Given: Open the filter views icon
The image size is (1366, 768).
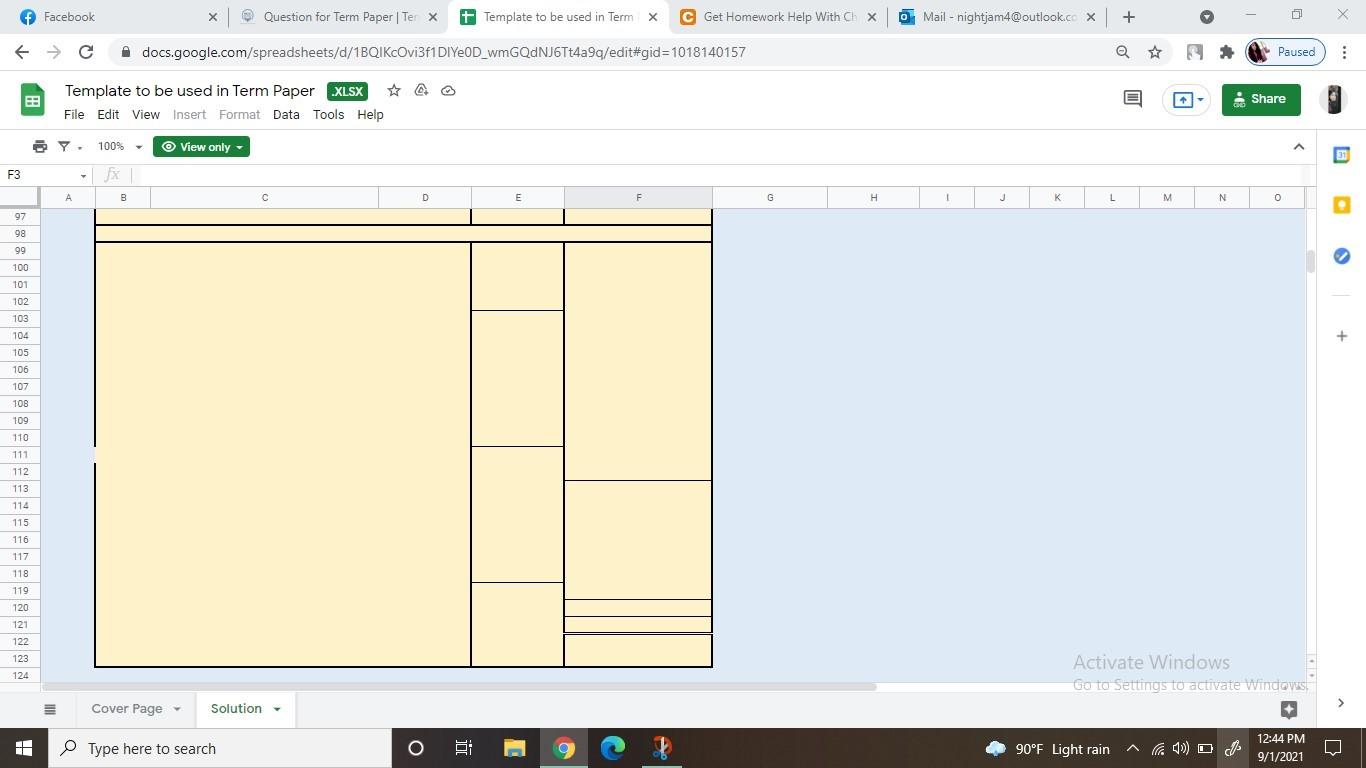Looking at the screenshot, I should point(64,147).
